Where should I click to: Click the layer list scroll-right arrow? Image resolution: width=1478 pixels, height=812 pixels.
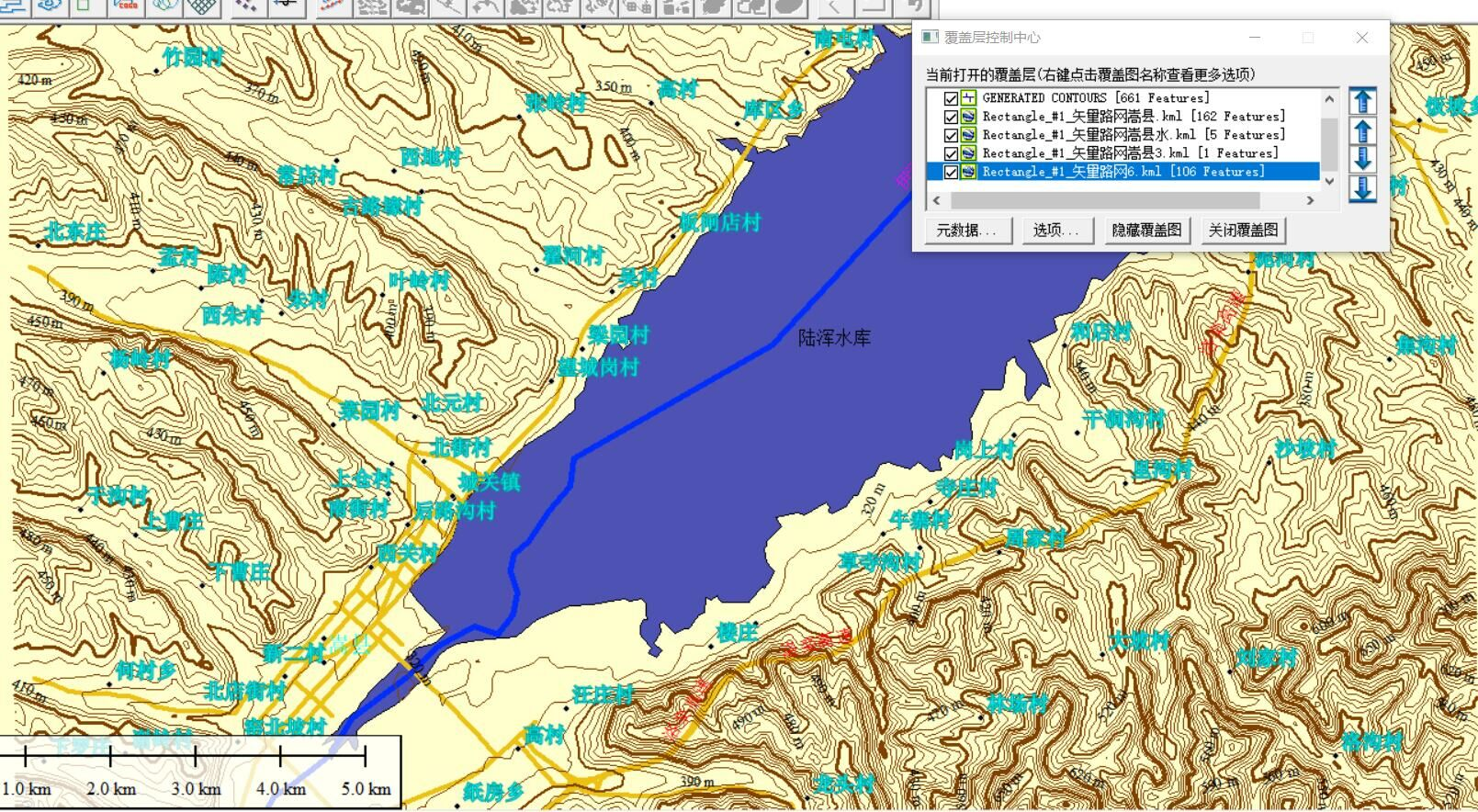tap(1311, 200)
